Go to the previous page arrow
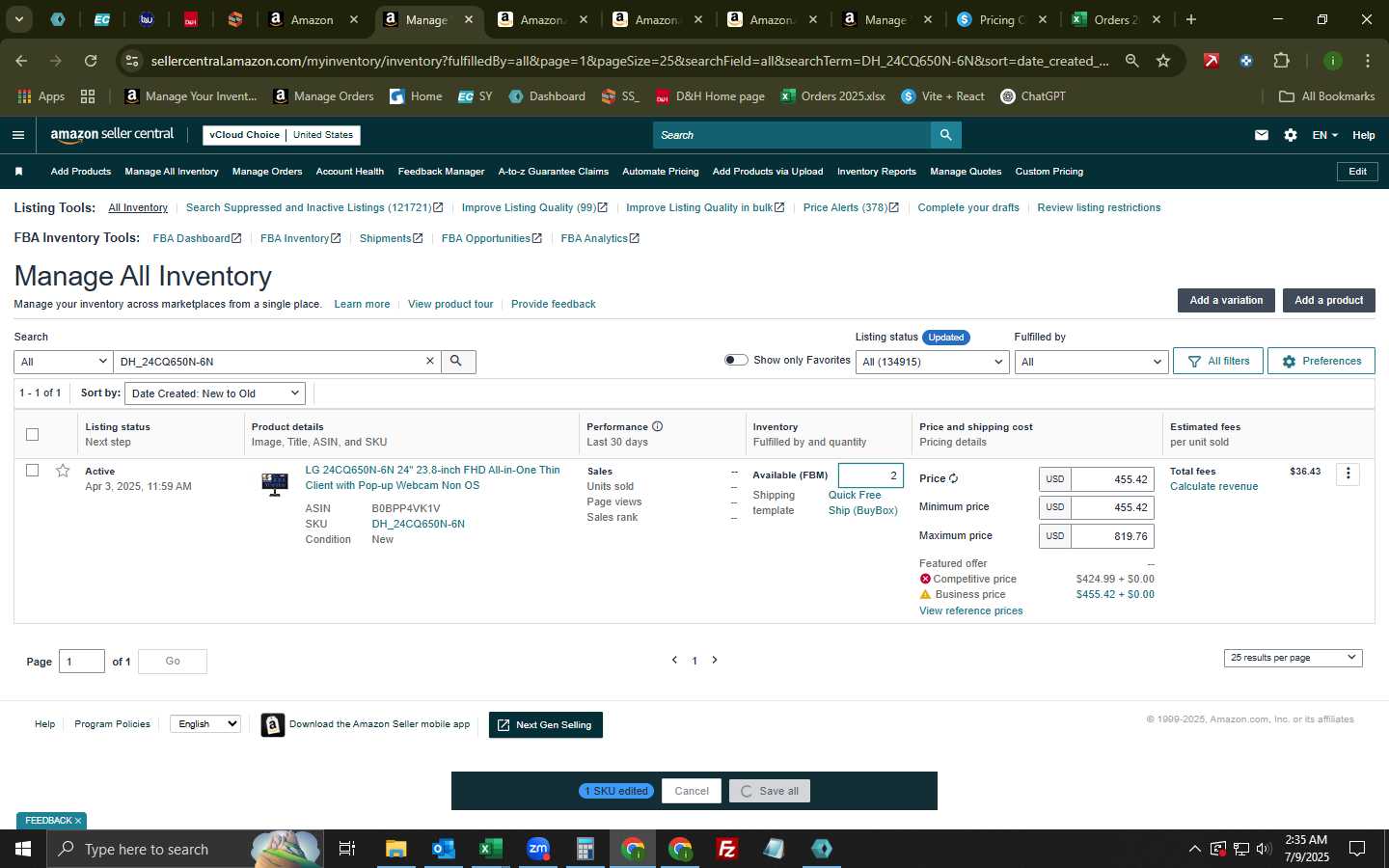The image size is (1389, 868). click(x=674, y=660)
